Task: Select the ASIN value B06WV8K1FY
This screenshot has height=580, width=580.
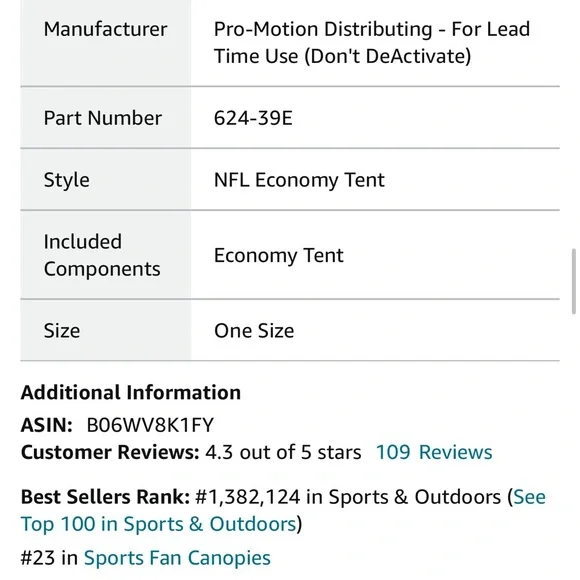Action: [x=150, y=425]
